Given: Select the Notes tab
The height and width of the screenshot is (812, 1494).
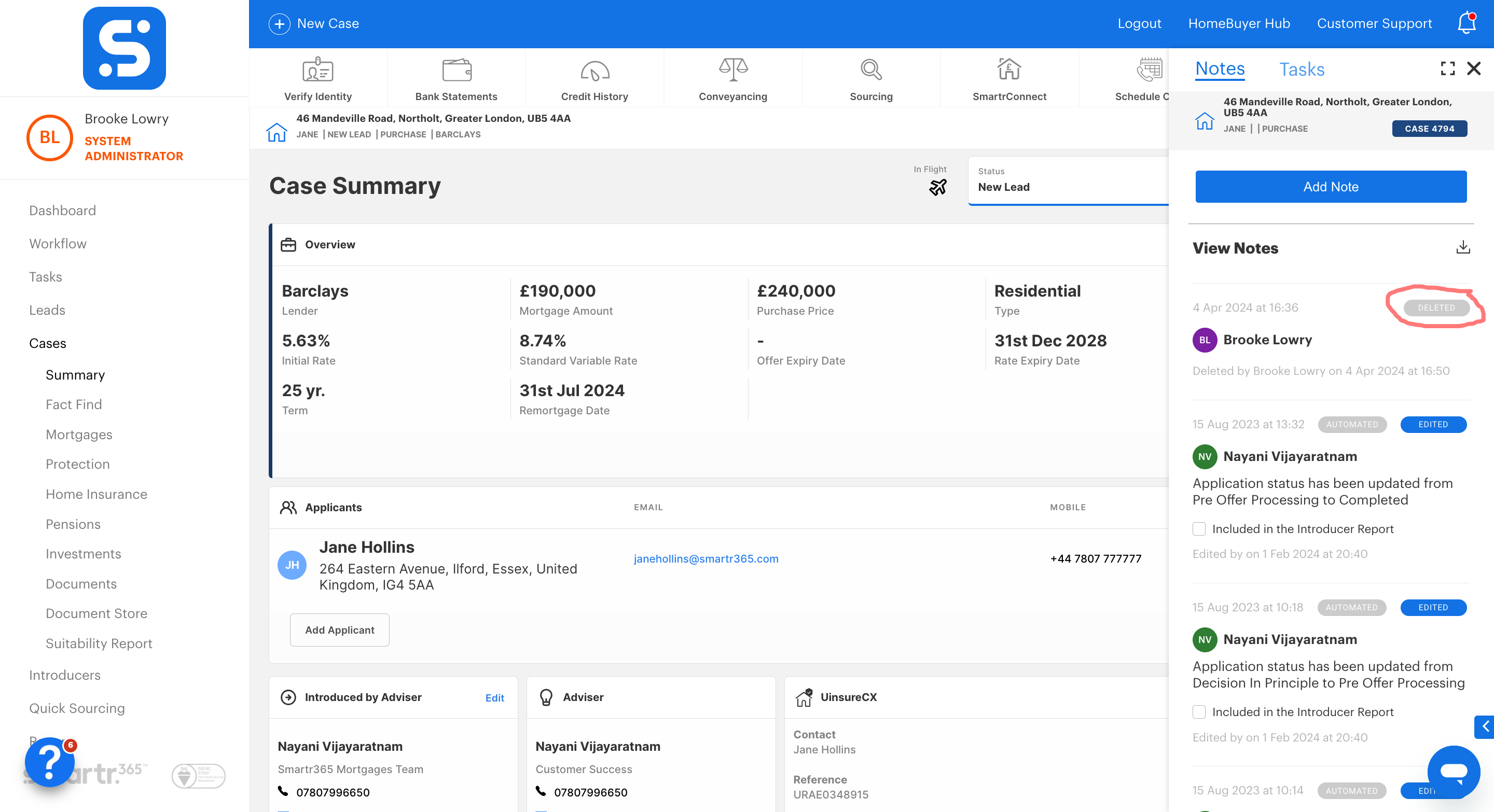Looking at the screenshot, I should [x=1220, y=69].
